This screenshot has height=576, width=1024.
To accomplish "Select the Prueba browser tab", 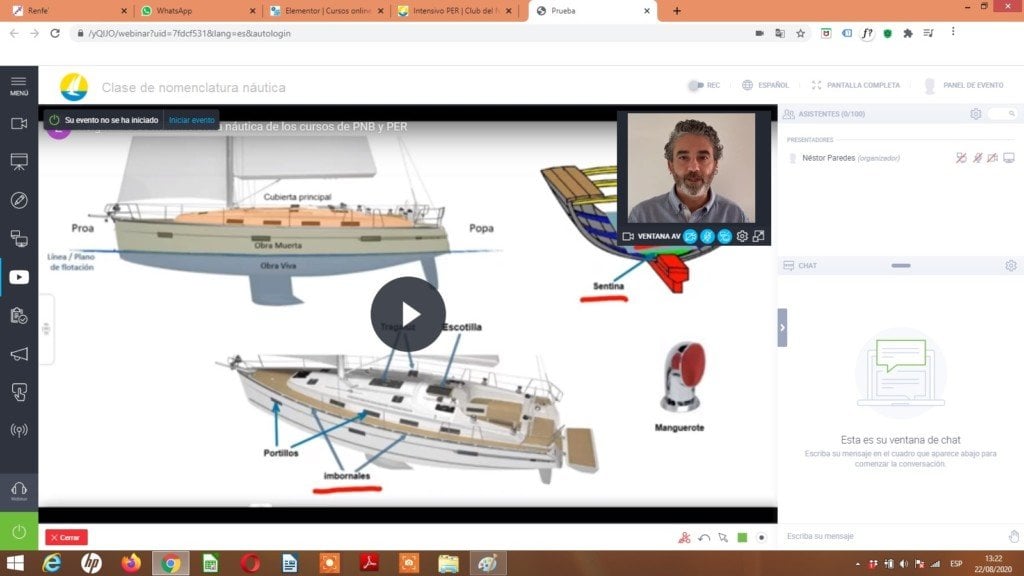I will [x=592, y=10].
